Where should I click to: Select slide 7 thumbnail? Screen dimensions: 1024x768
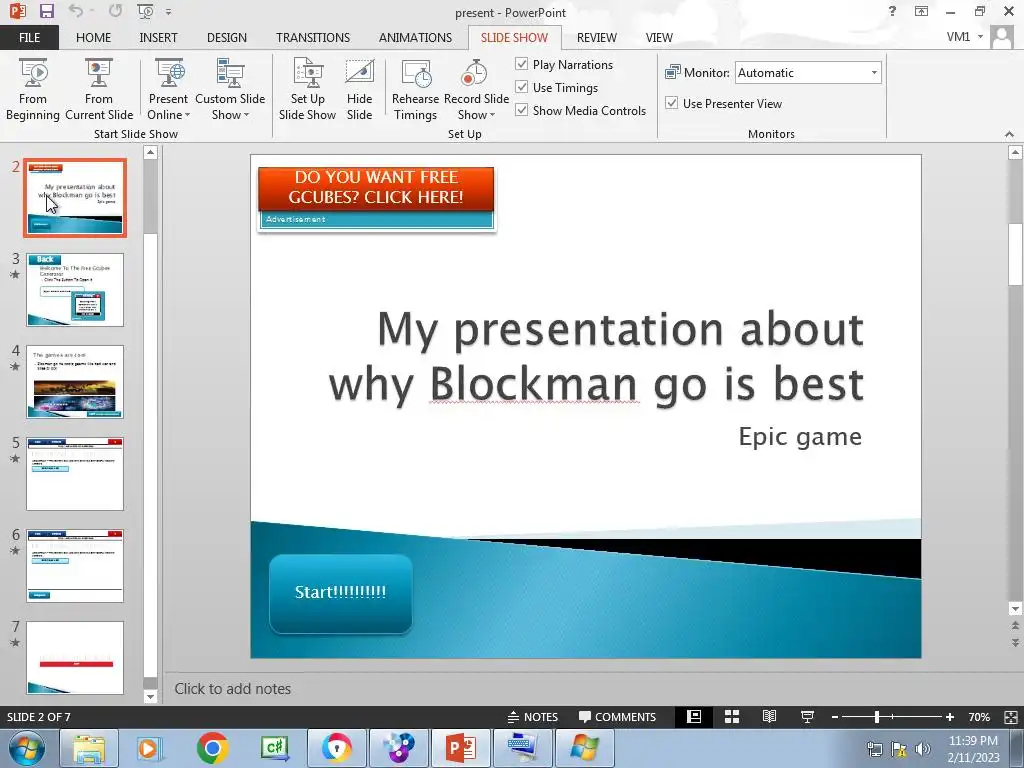[75, 658]
